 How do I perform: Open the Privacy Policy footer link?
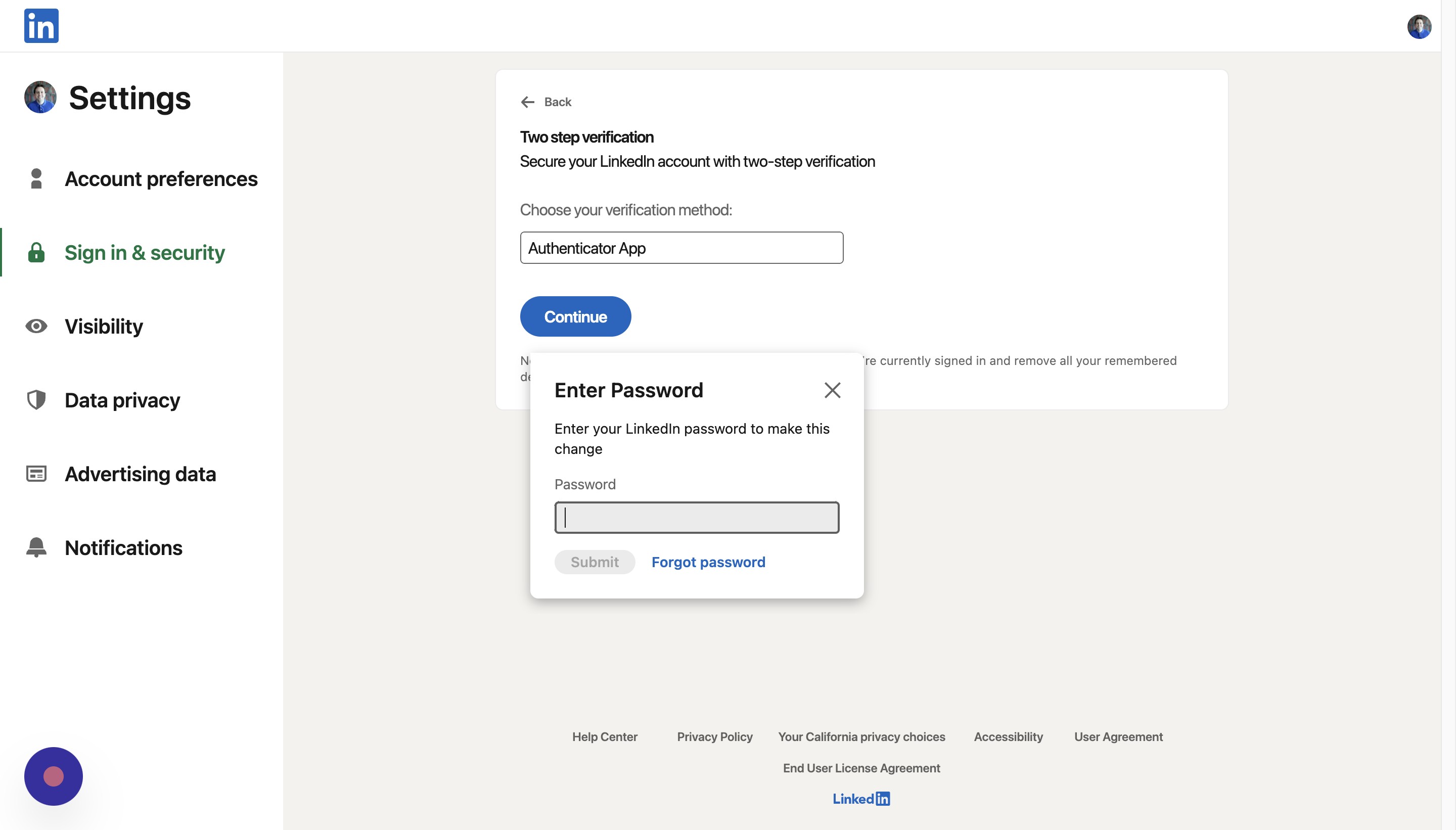[x=714, y=736]
